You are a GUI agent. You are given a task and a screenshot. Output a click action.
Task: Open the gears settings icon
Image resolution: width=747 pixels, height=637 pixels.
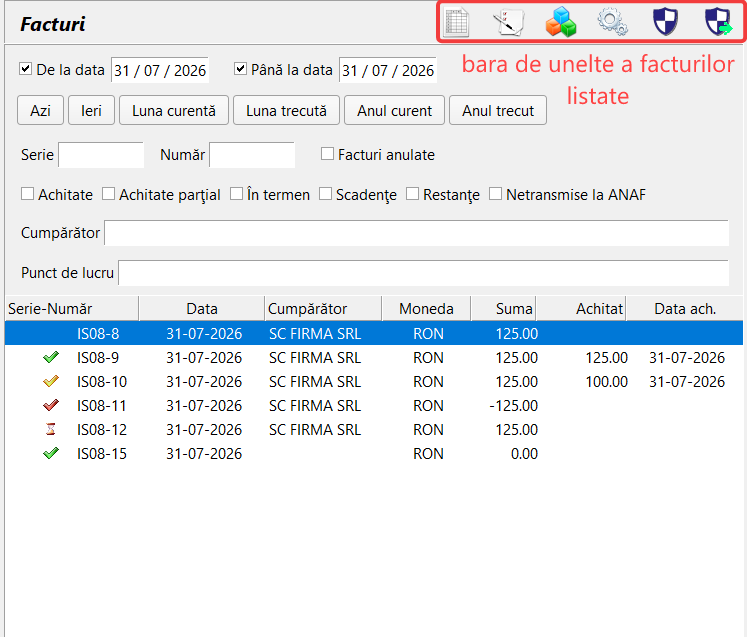click(613, 22)
